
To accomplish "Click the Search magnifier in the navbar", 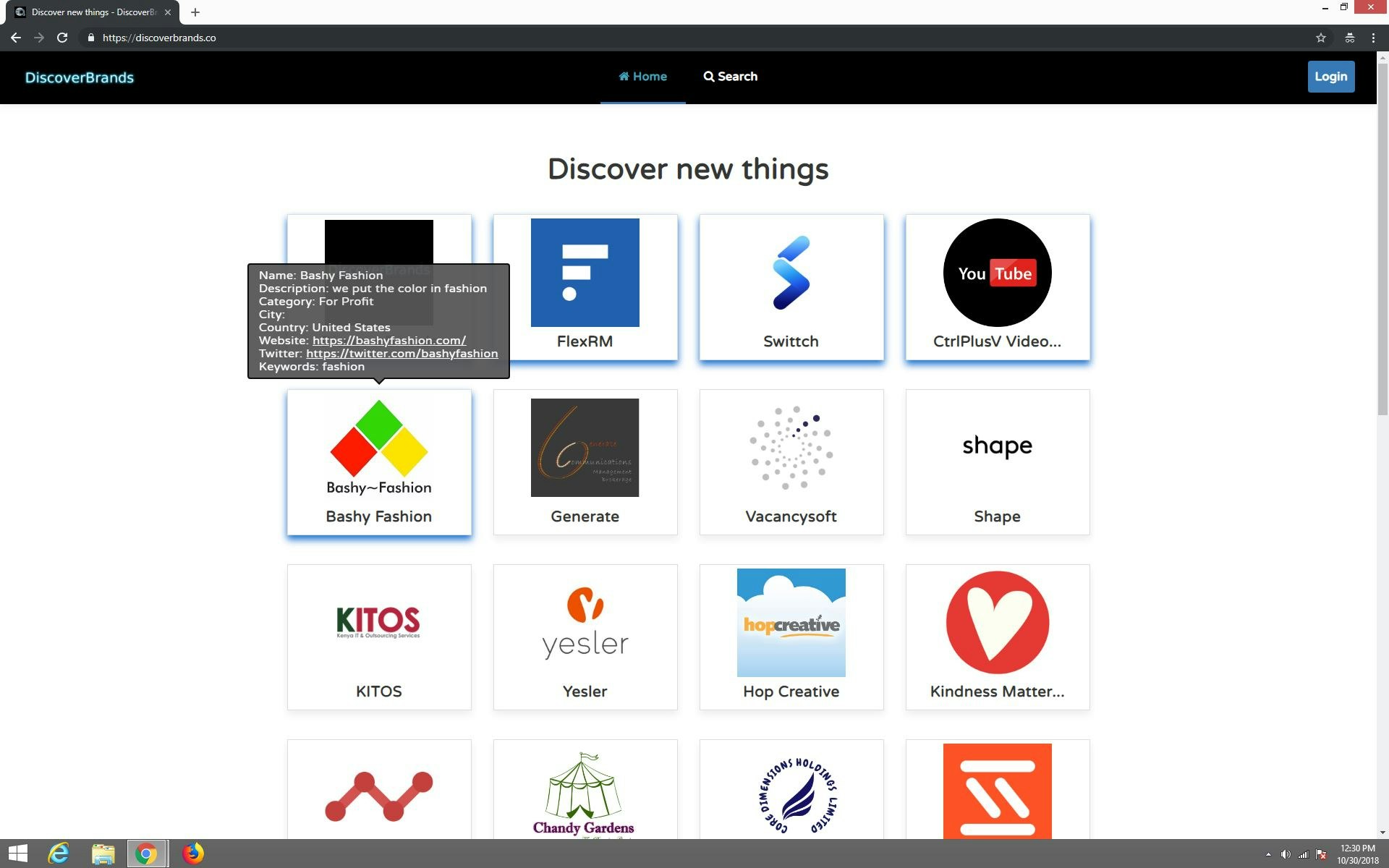I will [708, 76].
